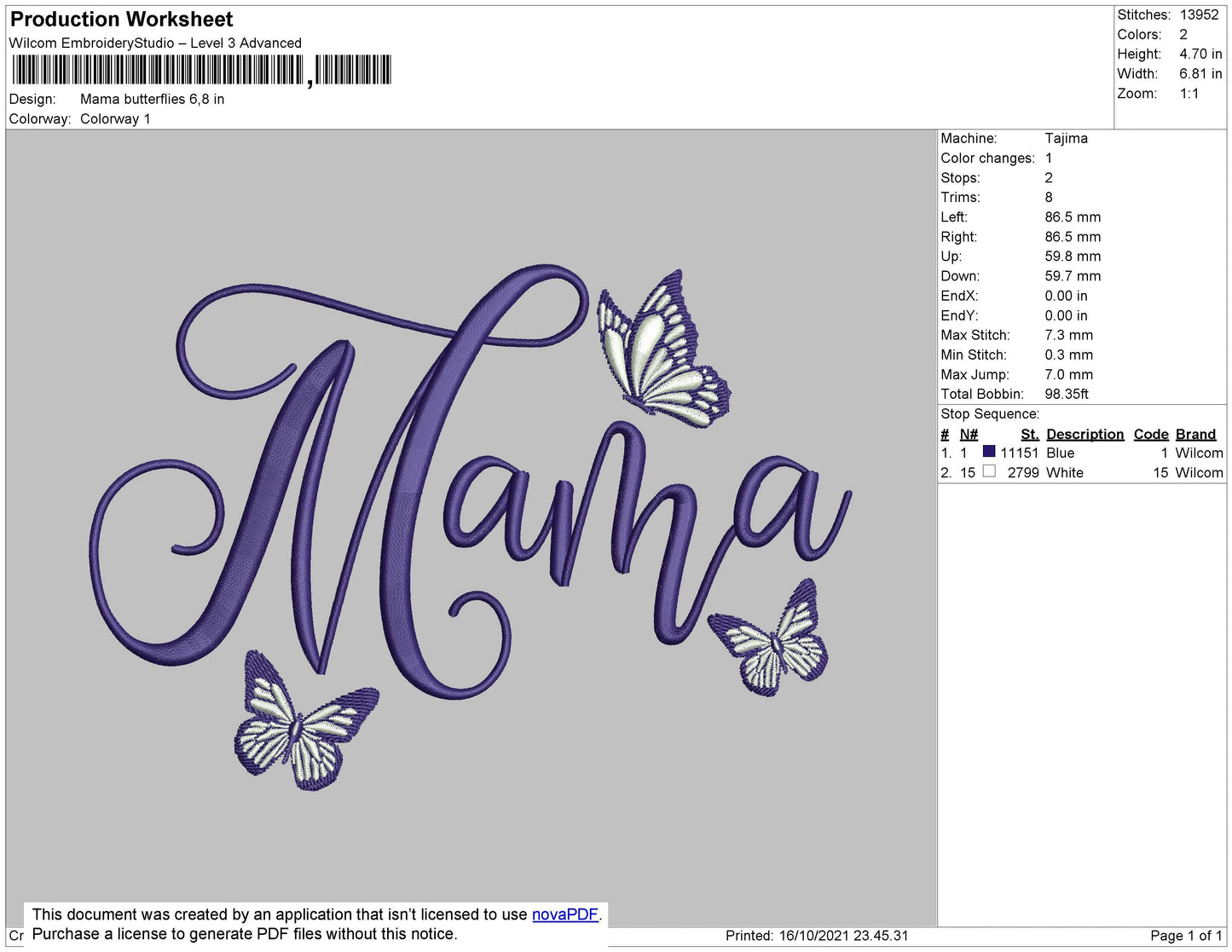Click the Mama embroidery design preview
The width and height of the screenshot is (1232, 952).
point(471,528)
